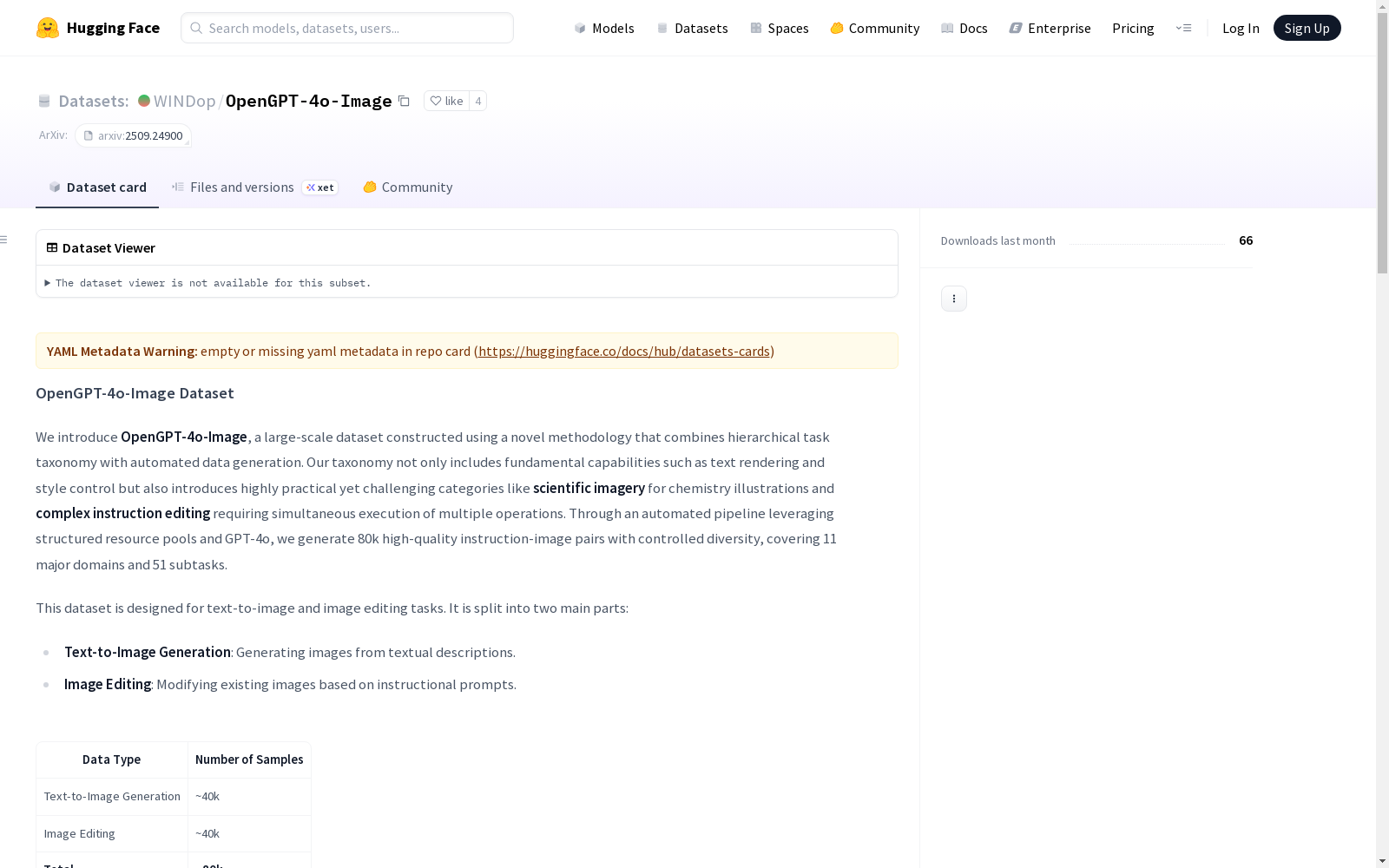Click the OpenGPT-4o-Image Dataset heading

point(135,393)
